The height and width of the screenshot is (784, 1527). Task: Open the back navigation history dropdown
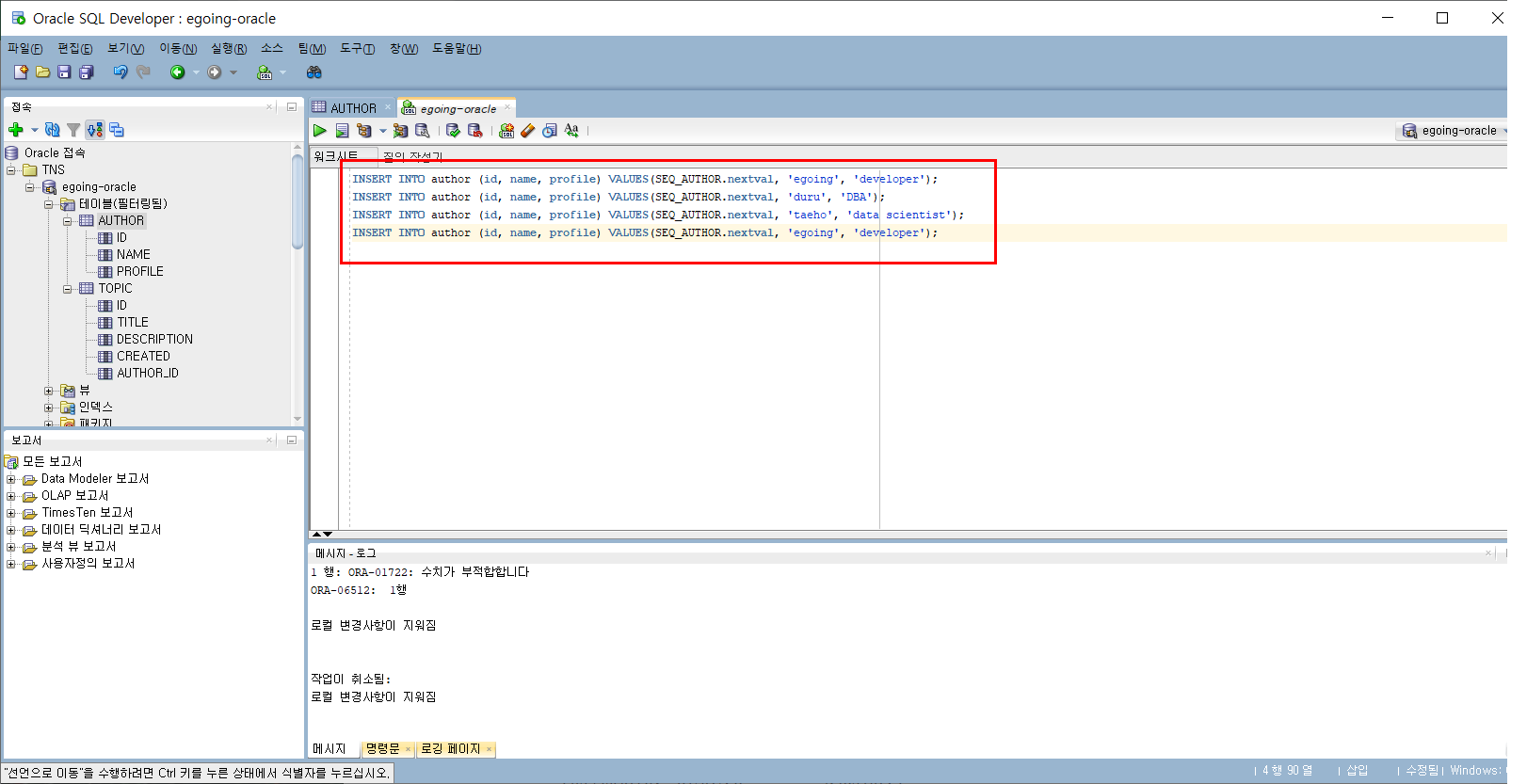(196, 72)
